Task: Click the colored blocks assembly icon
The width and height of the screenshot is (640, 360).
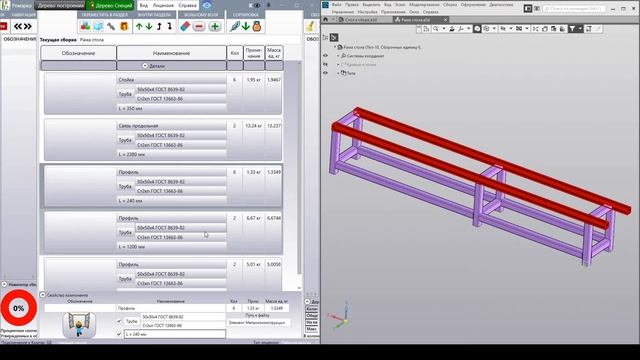Action: (85, 26)
